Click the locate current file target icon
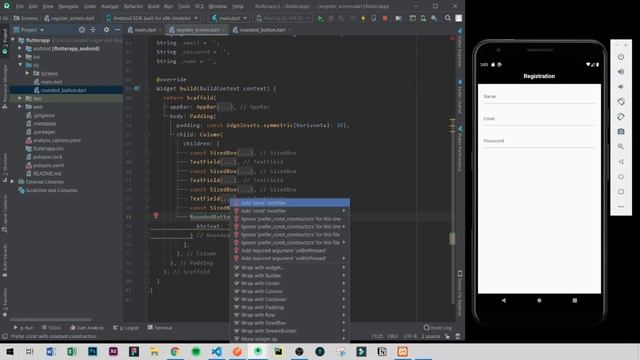 pos(82,30)
